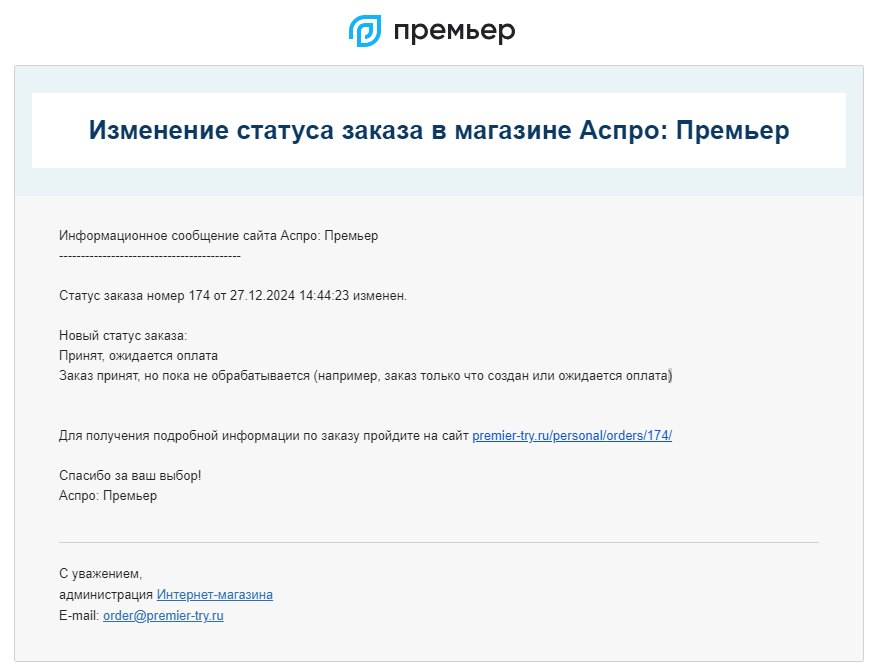Click the премьер wordmark in header
This screenshot has height=671, width=875.
tap(454, 32)
